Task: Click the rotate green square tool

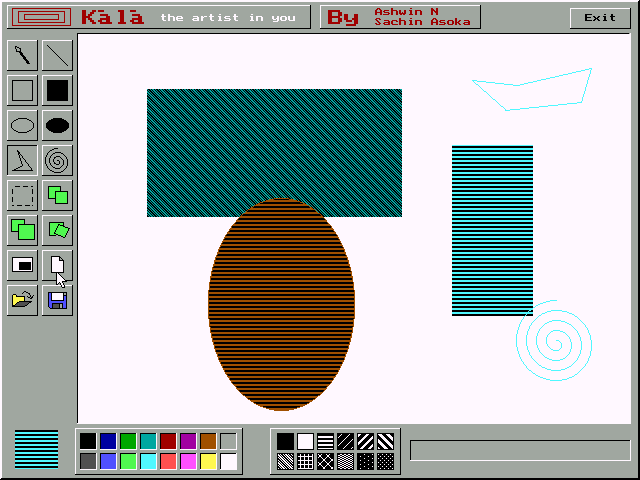Action: [x=57, y=230]
